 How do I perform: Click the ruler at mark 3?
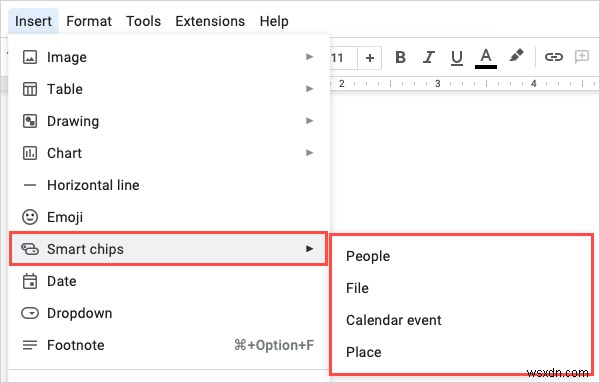[437, 83]
